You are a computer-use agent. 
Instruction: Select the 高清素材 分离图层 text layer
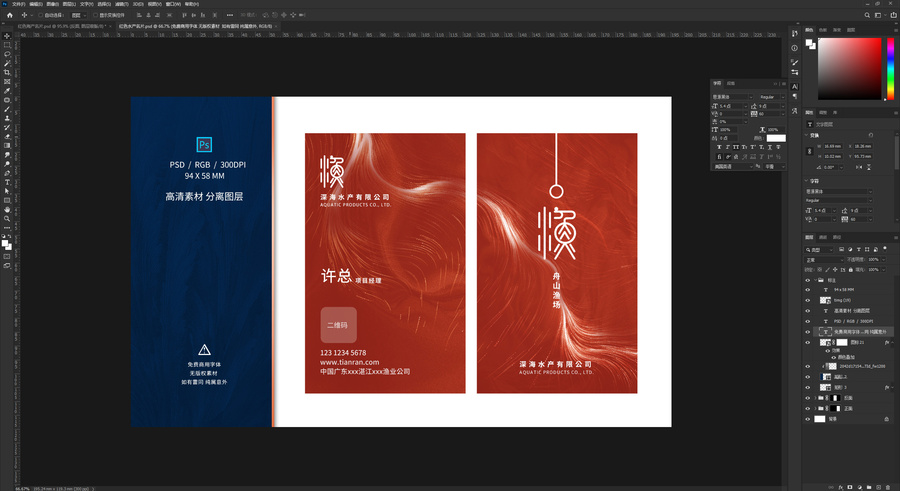coord(852,311)
